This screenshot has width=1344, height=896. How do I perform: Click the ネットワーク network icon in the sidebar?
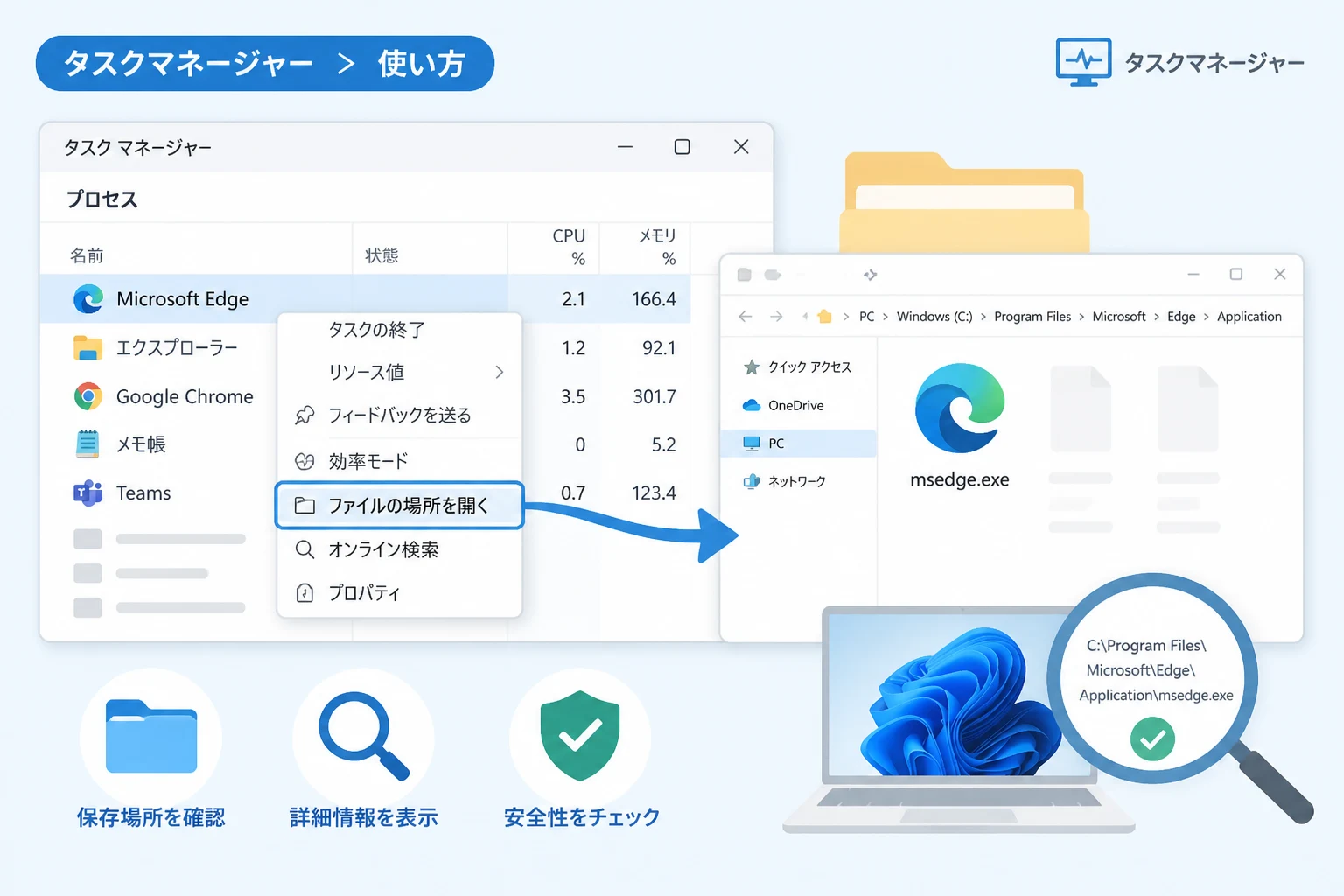(x=752, y=481)
